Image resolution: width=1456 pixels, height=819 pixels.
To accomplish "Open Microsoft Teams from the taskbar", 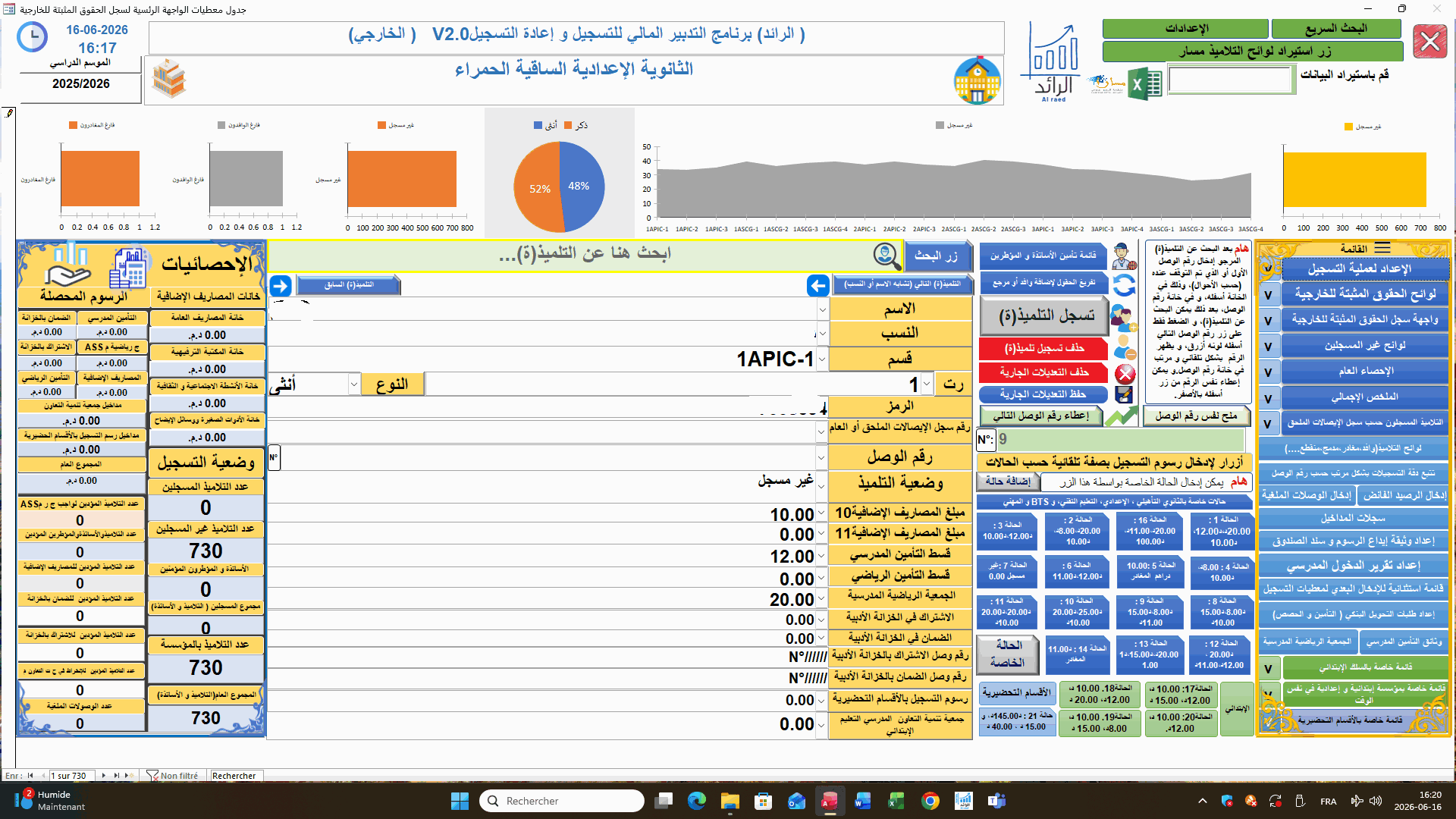I will (x=996, y=801).
